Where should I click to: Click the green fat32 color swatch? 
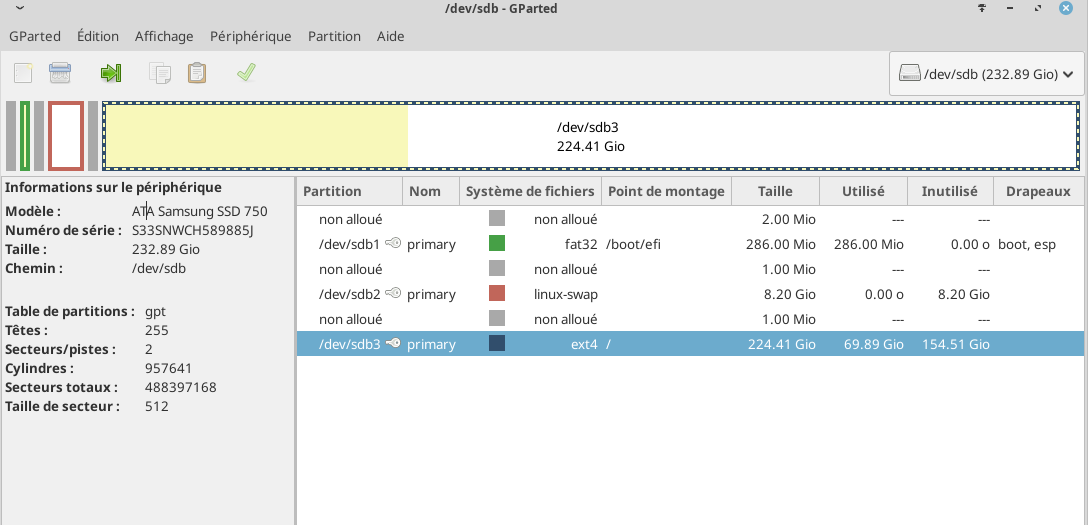click(497, 244)
